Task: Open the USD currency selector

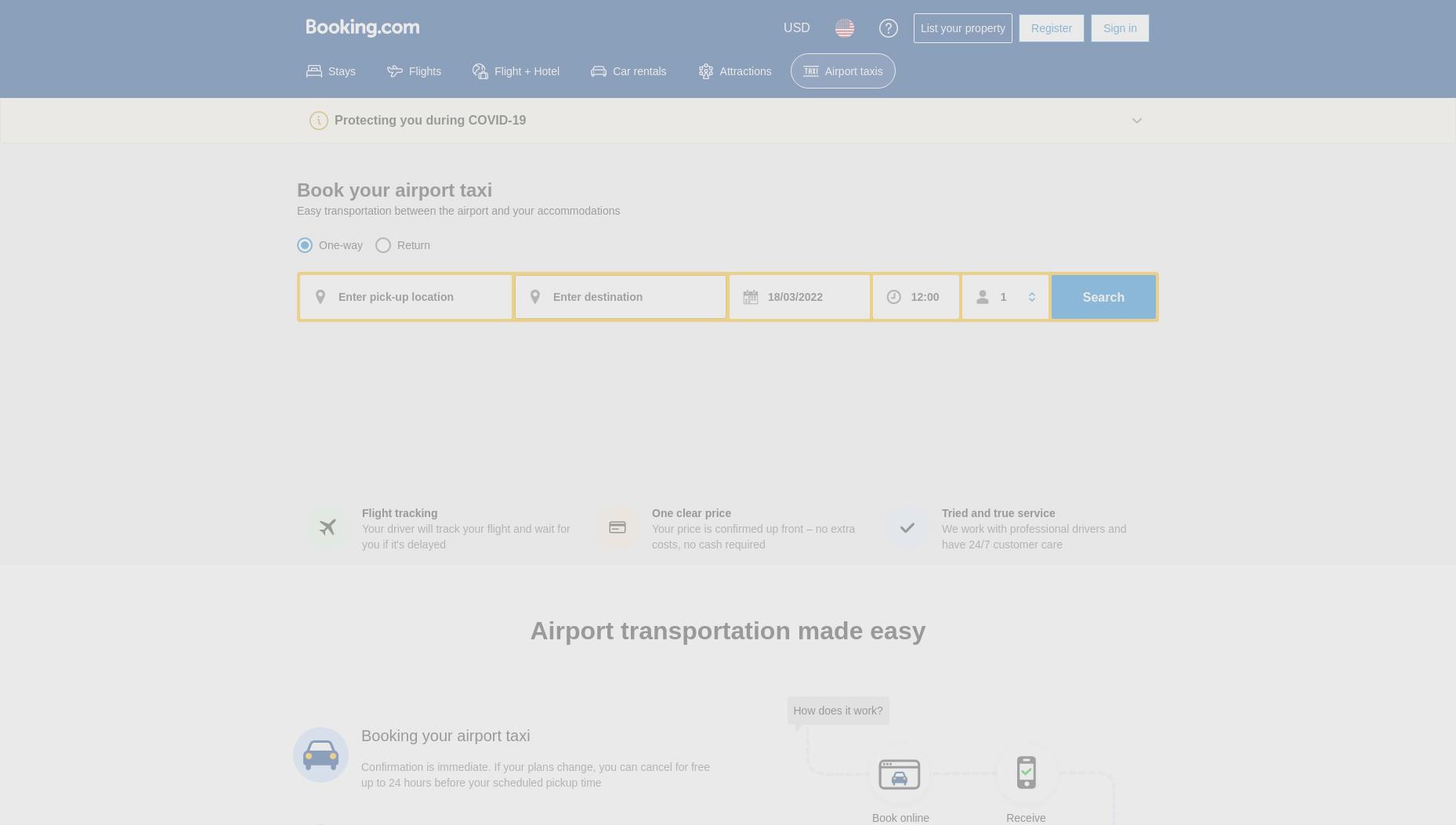Action: click(797, 28)
